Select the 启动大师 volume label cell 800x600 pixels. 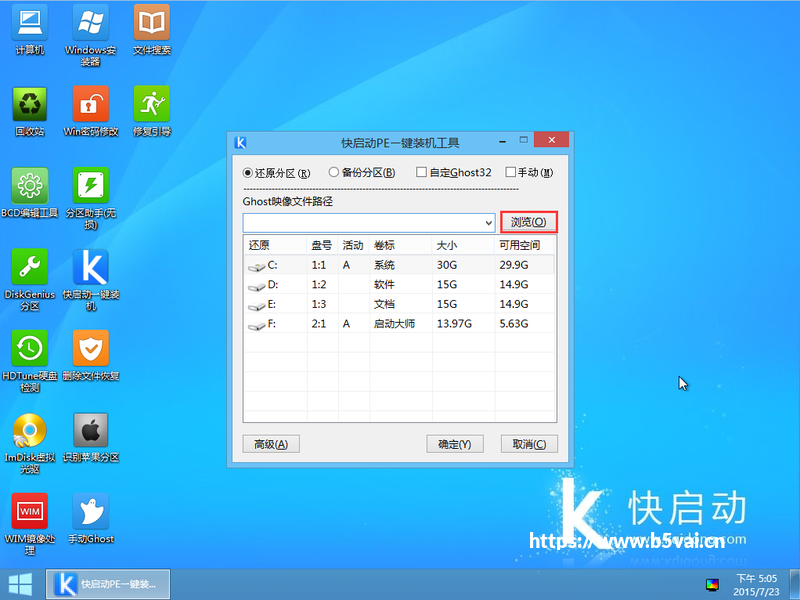tap(394, 323)
